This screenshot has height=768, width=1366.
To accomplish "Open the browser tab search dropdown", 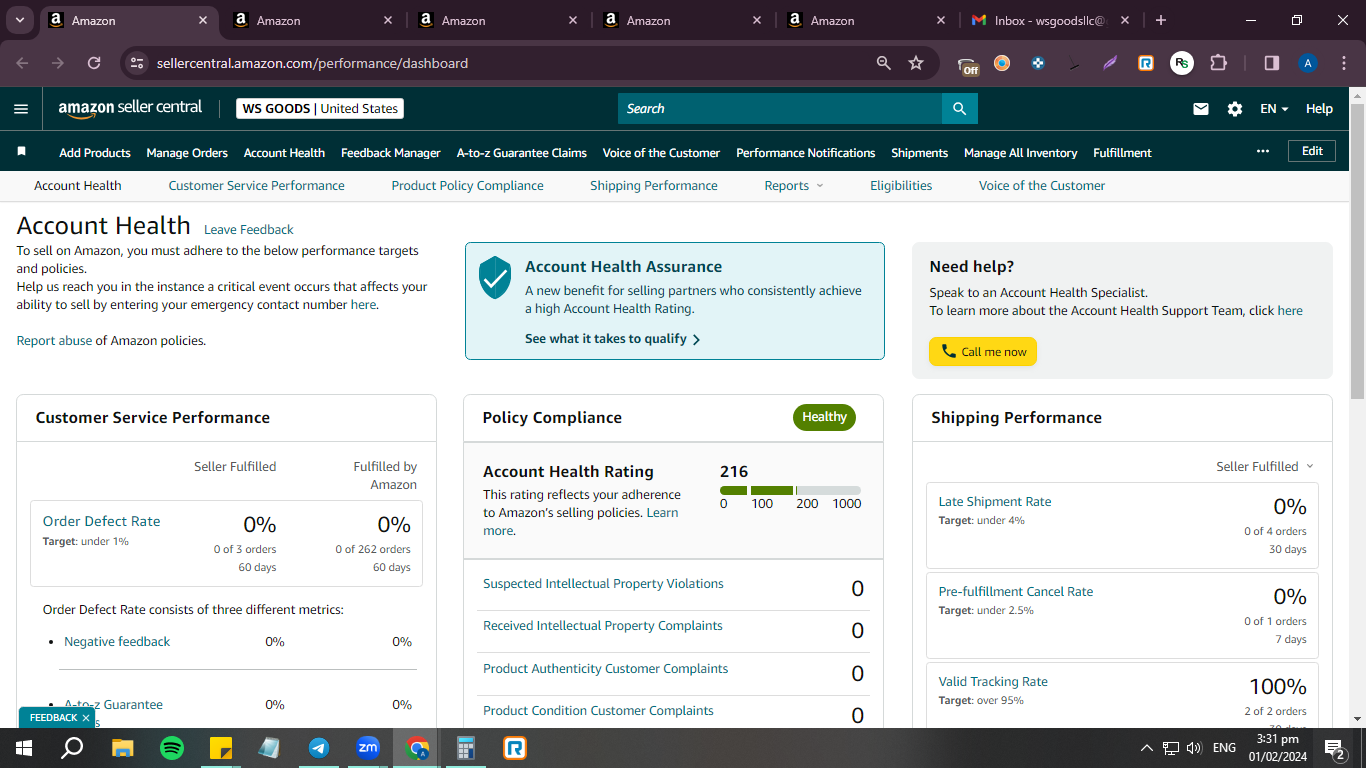I will pyautogui.click(x=20, y=20).
